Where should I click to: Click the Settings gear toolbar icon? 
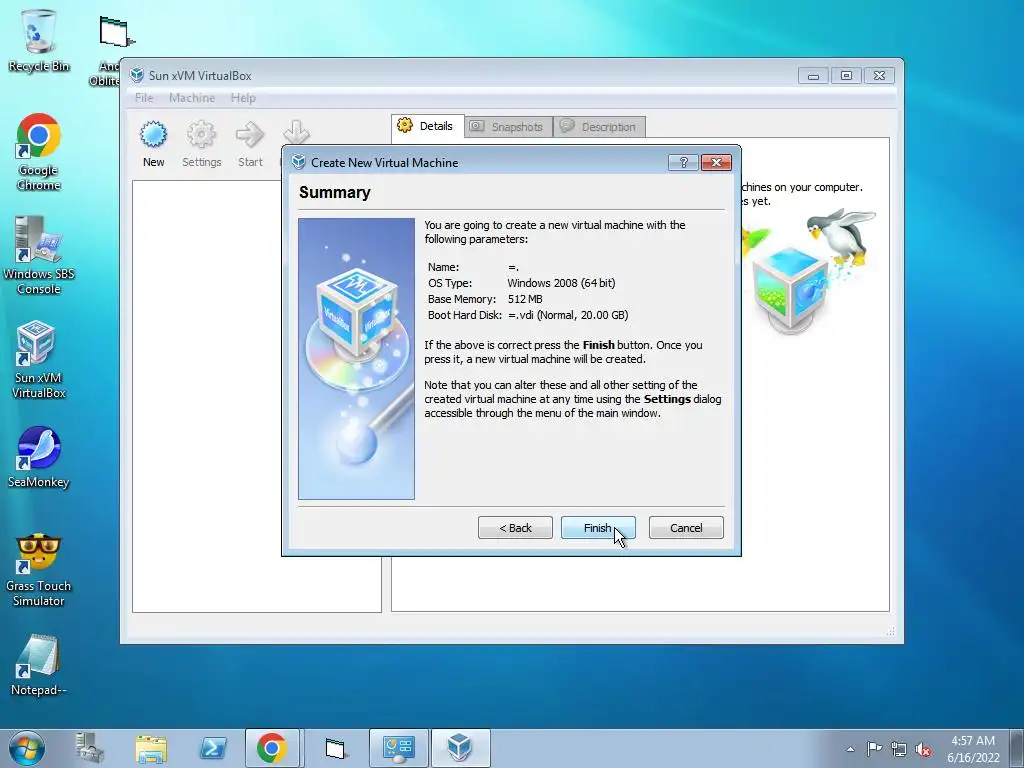(x=201, y=144)
